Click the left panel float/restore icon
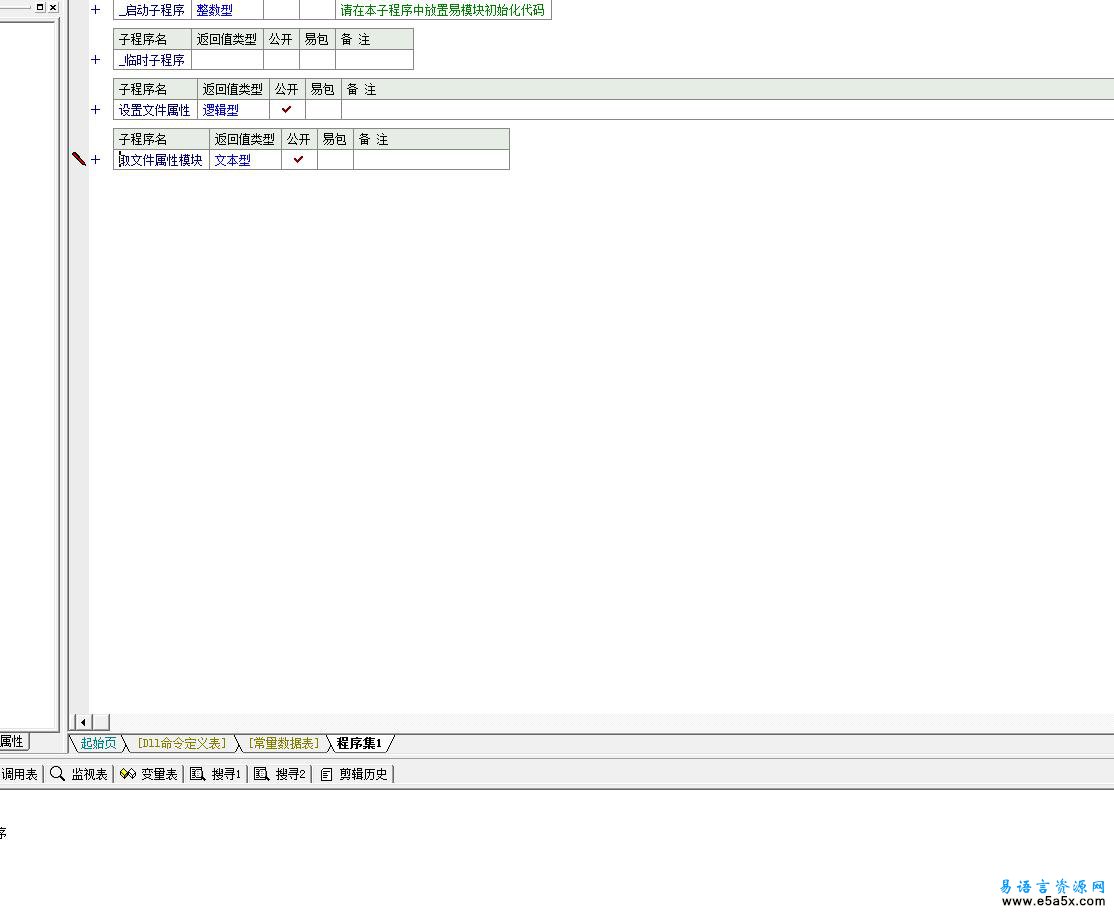The height and width of the screenshot is (914, 1114). [x=40, y=7]
